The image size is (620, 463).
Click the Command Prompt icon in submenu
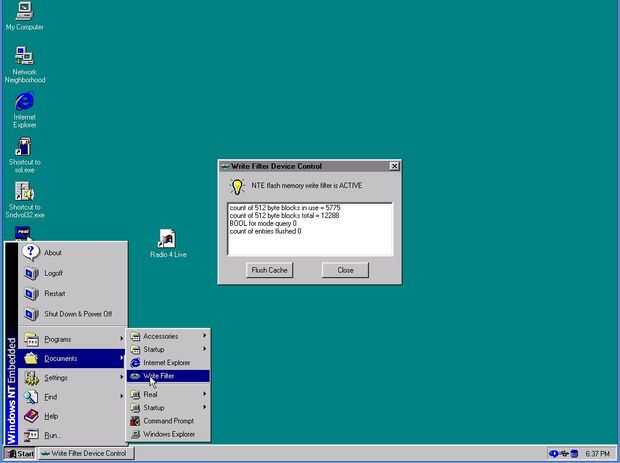135,421
